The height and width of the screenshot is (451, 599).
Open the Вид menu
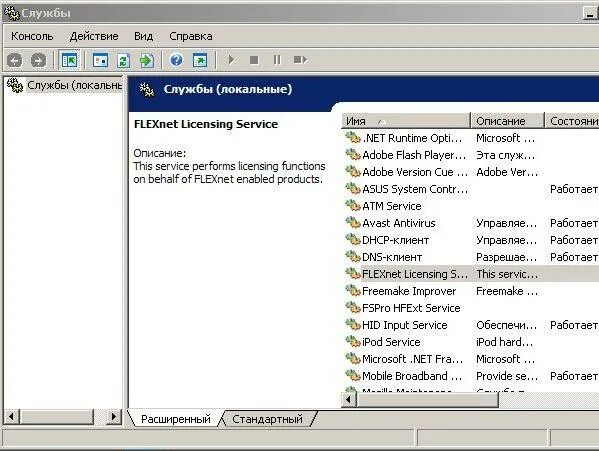tap(144, 36)
